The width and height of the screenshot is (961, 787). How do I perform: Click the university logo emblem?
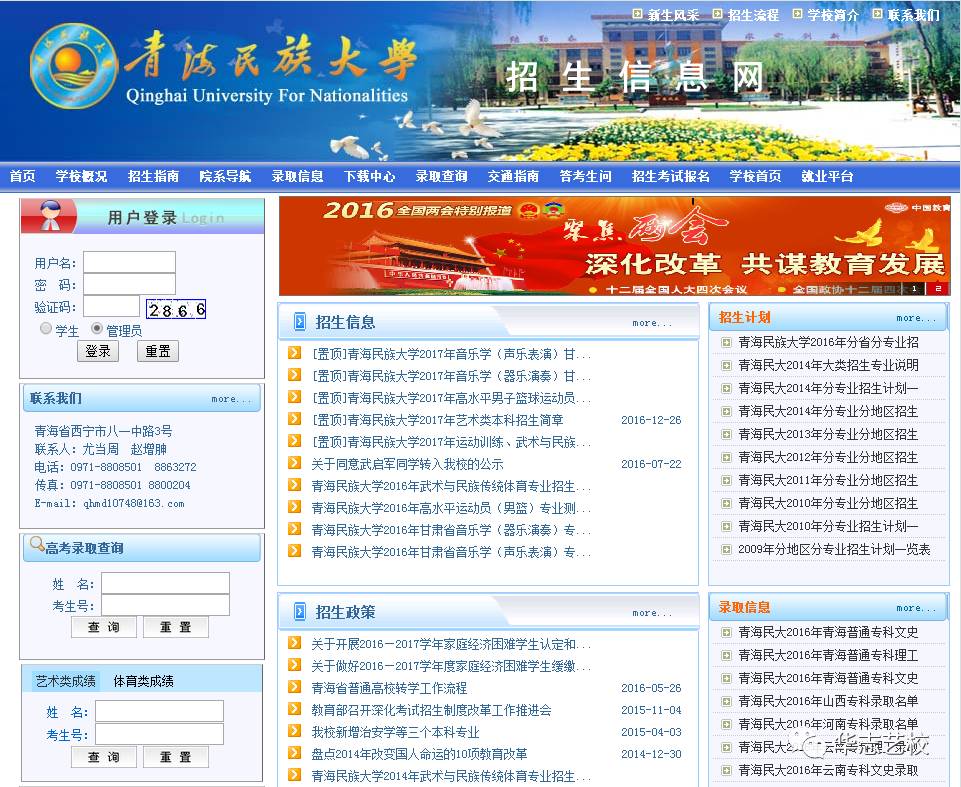point(74,66)
